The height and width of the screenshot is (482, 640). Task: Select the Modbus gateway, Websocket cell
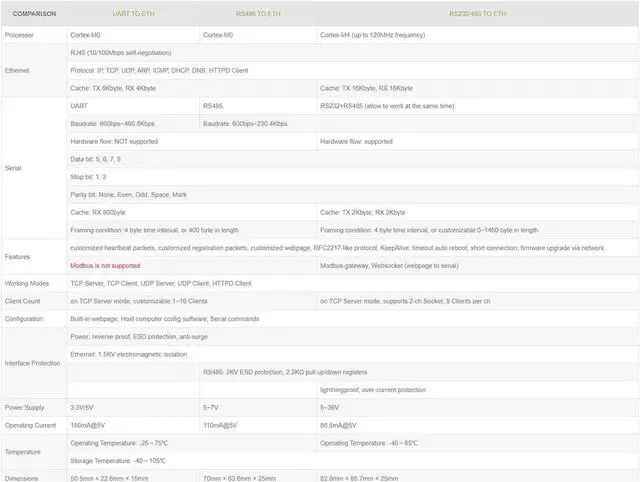[x=477, y=266]
